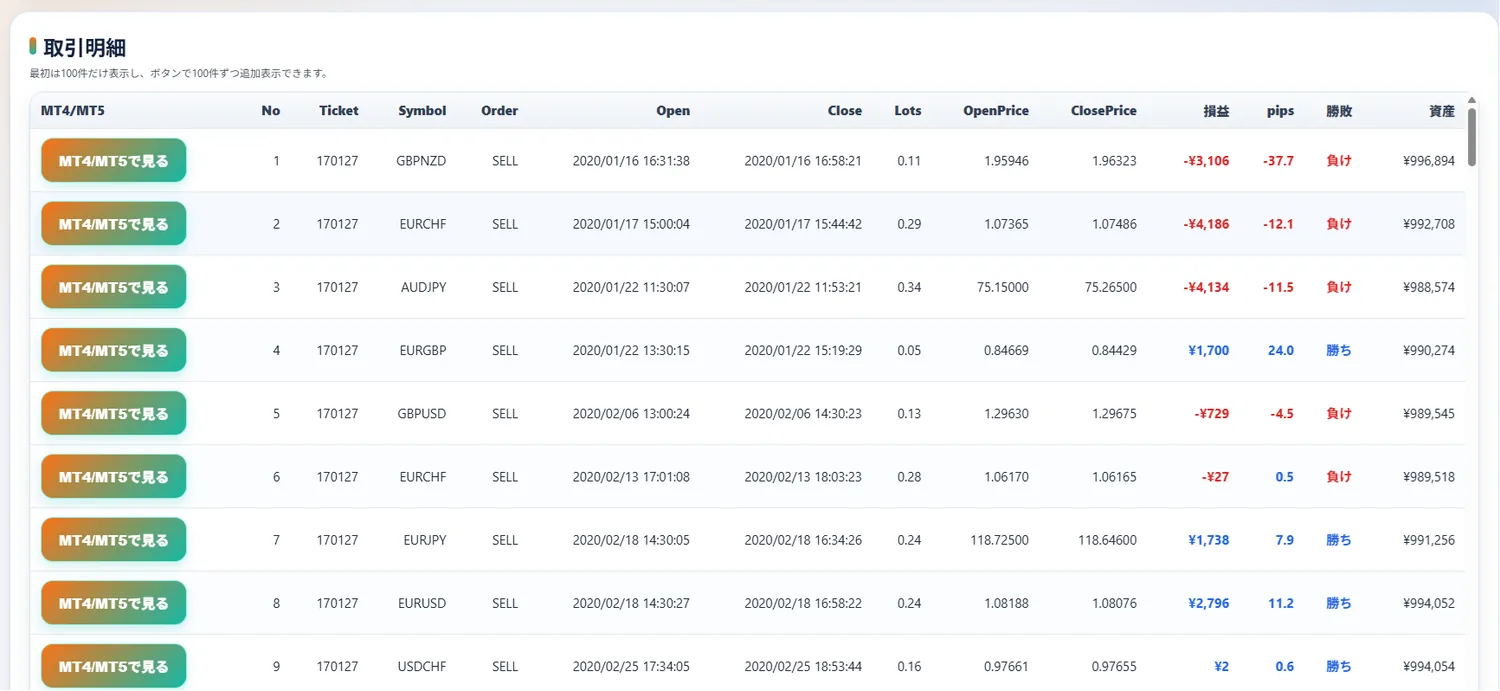Click the Open date column header
The image size is (1500, 691).
click(x=673, y=111)
